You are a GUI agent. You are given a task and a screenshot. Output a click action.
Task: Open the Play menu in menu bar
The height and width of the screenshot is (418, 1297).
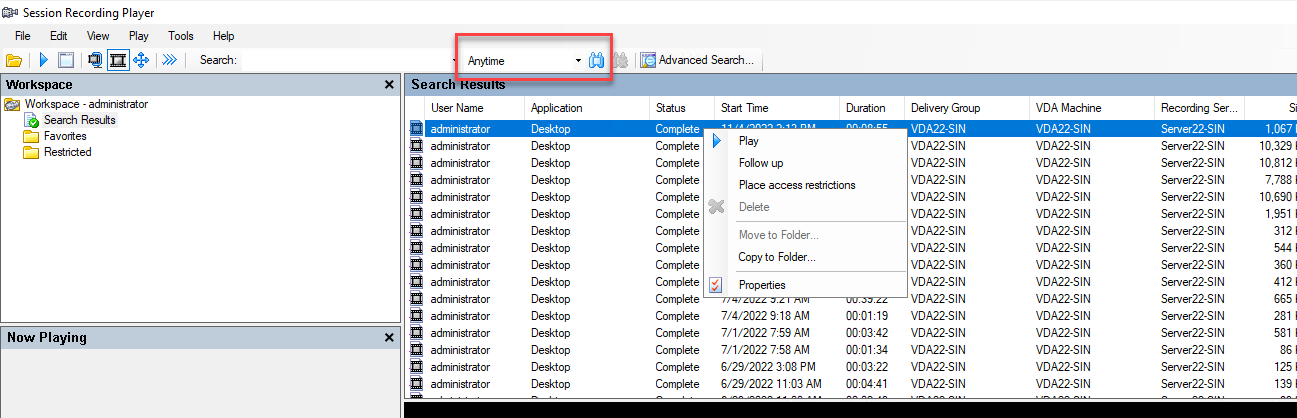(139, 36)
